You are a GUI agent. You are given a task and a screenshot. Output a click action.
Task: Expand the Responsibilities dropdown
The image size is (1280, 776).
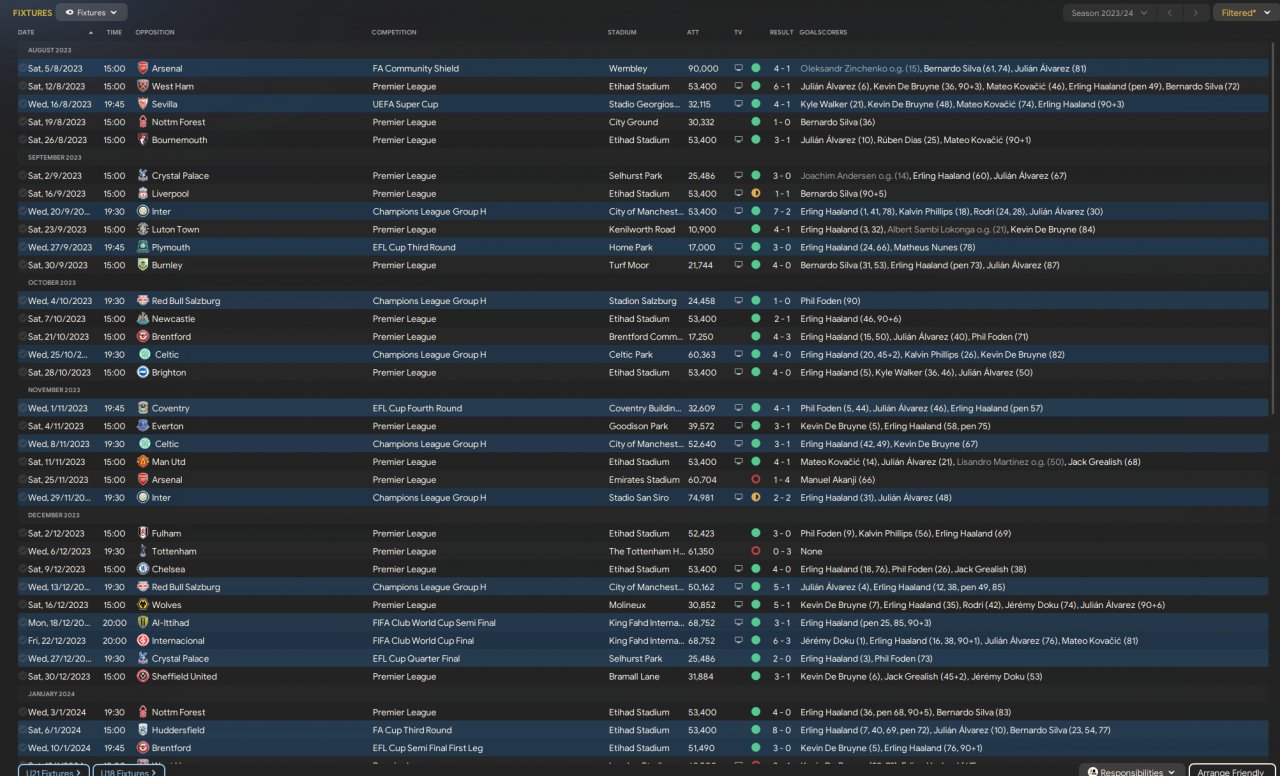(x=1130, y=772)
